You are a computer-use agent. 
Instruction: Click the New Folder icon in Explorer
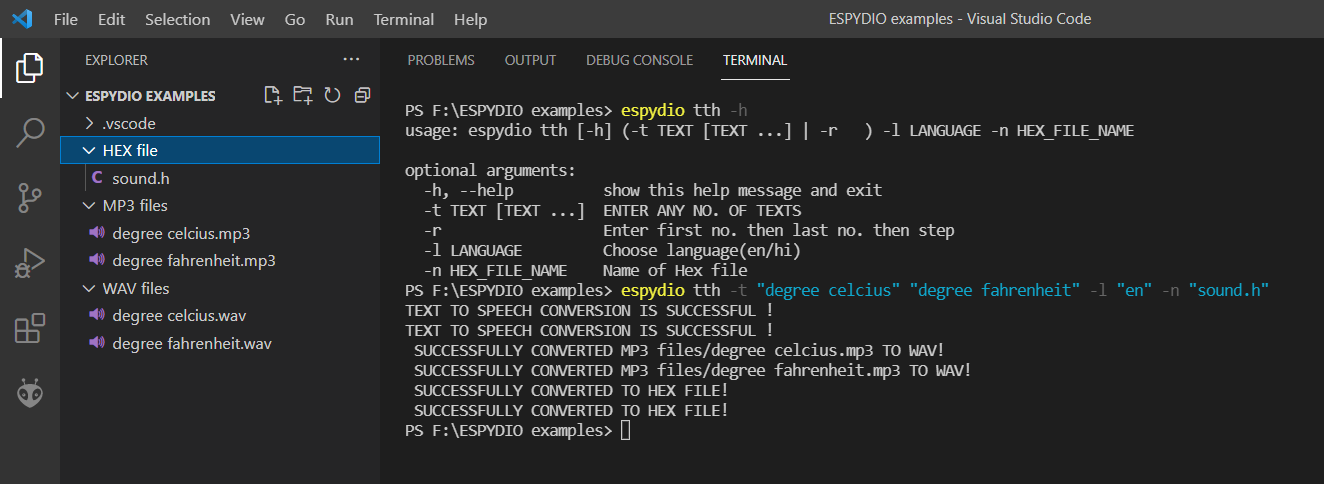coord(302,96)
